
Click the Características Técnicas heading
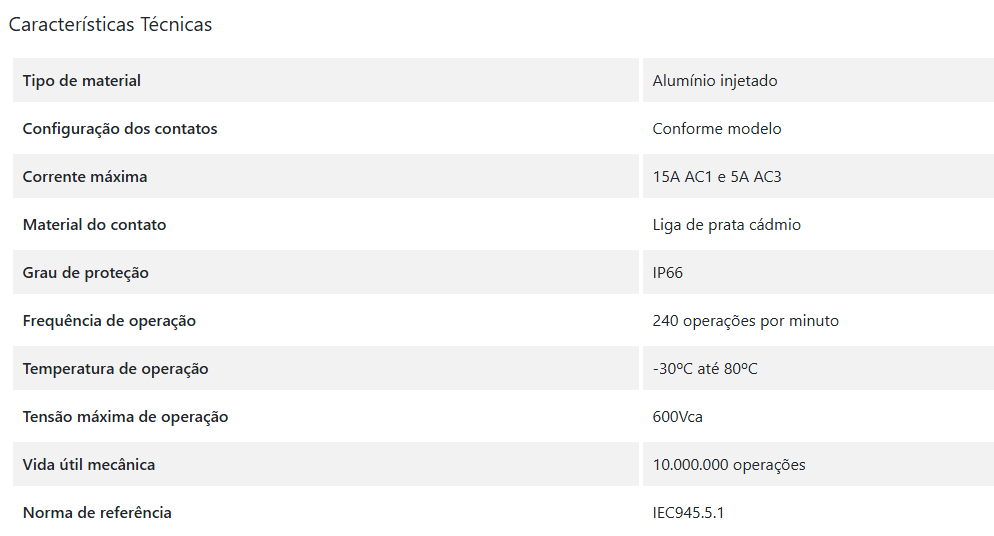click(110, 24)
